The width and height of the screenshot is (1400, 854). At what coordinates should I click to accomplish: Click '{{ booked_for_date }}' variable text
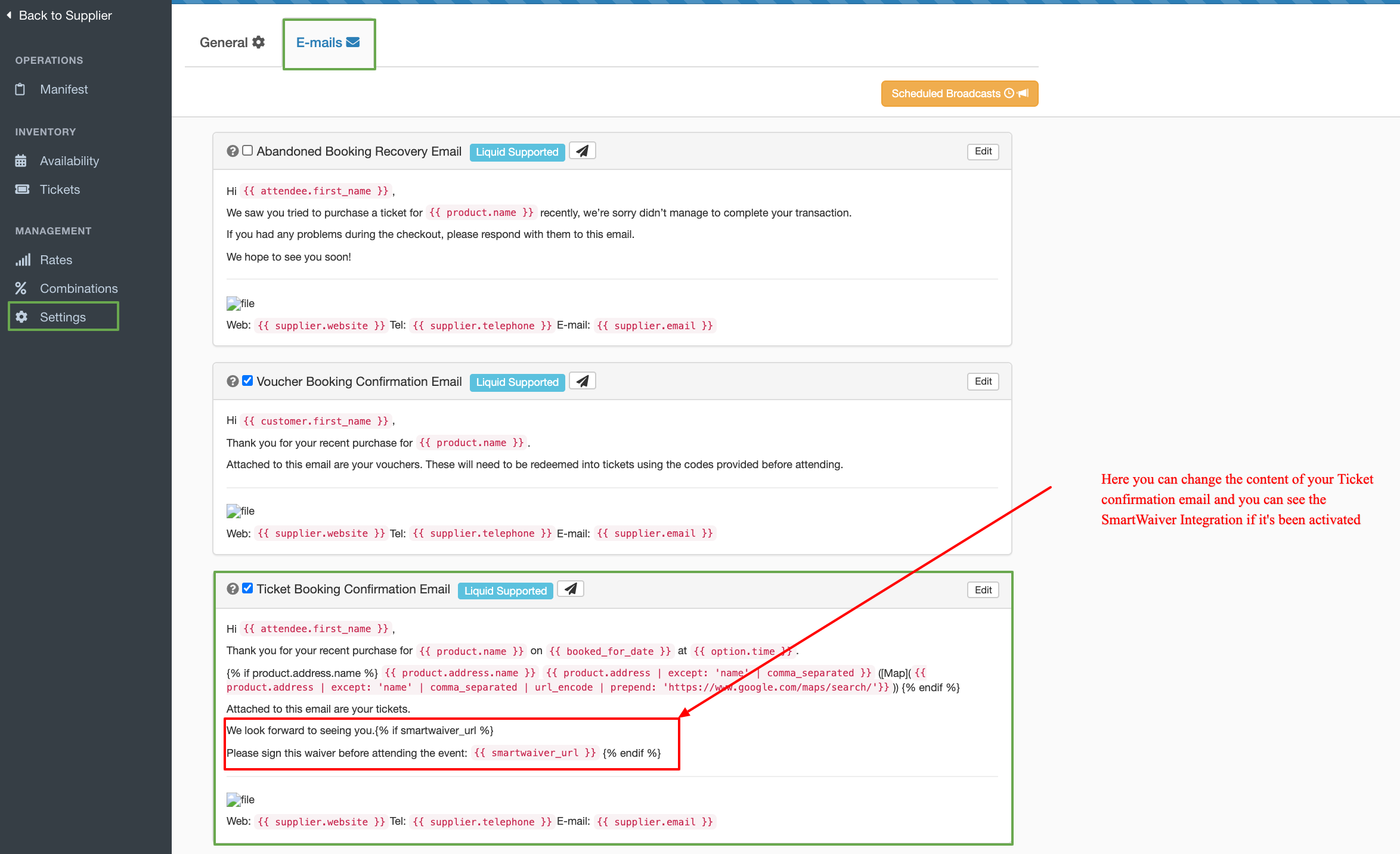pyautogui.click(x=610, y=652)
